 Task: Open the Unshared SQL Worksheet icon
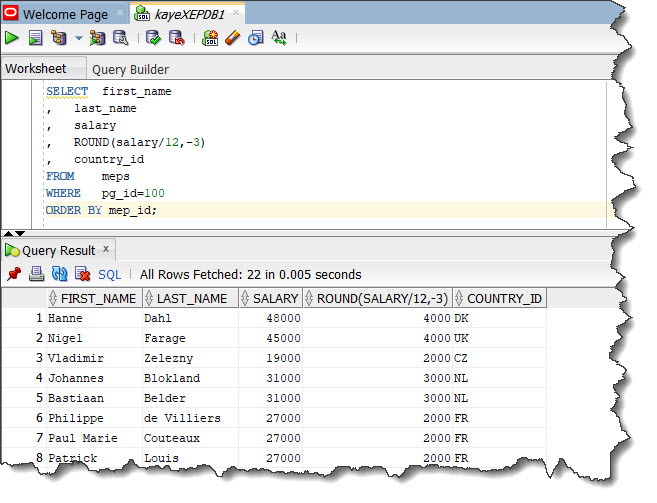[x=210, y=38]
